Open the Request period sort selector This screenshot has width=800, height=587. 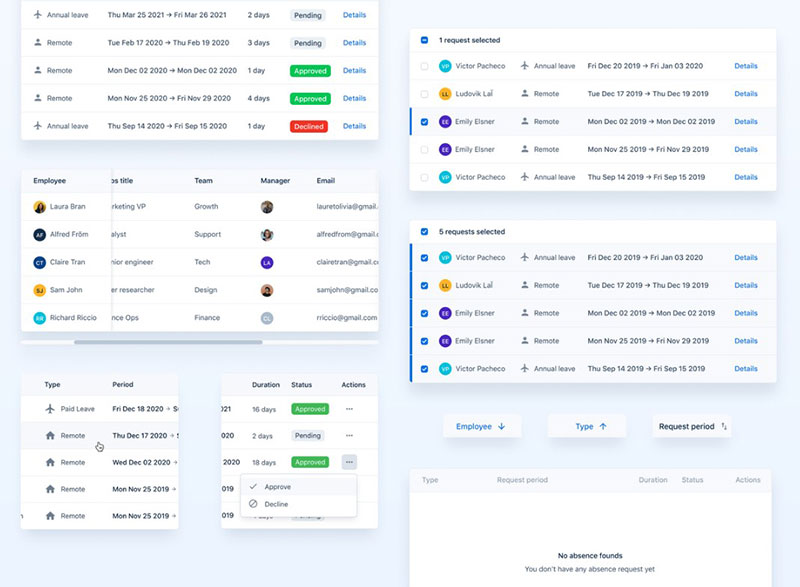[692, 427]
